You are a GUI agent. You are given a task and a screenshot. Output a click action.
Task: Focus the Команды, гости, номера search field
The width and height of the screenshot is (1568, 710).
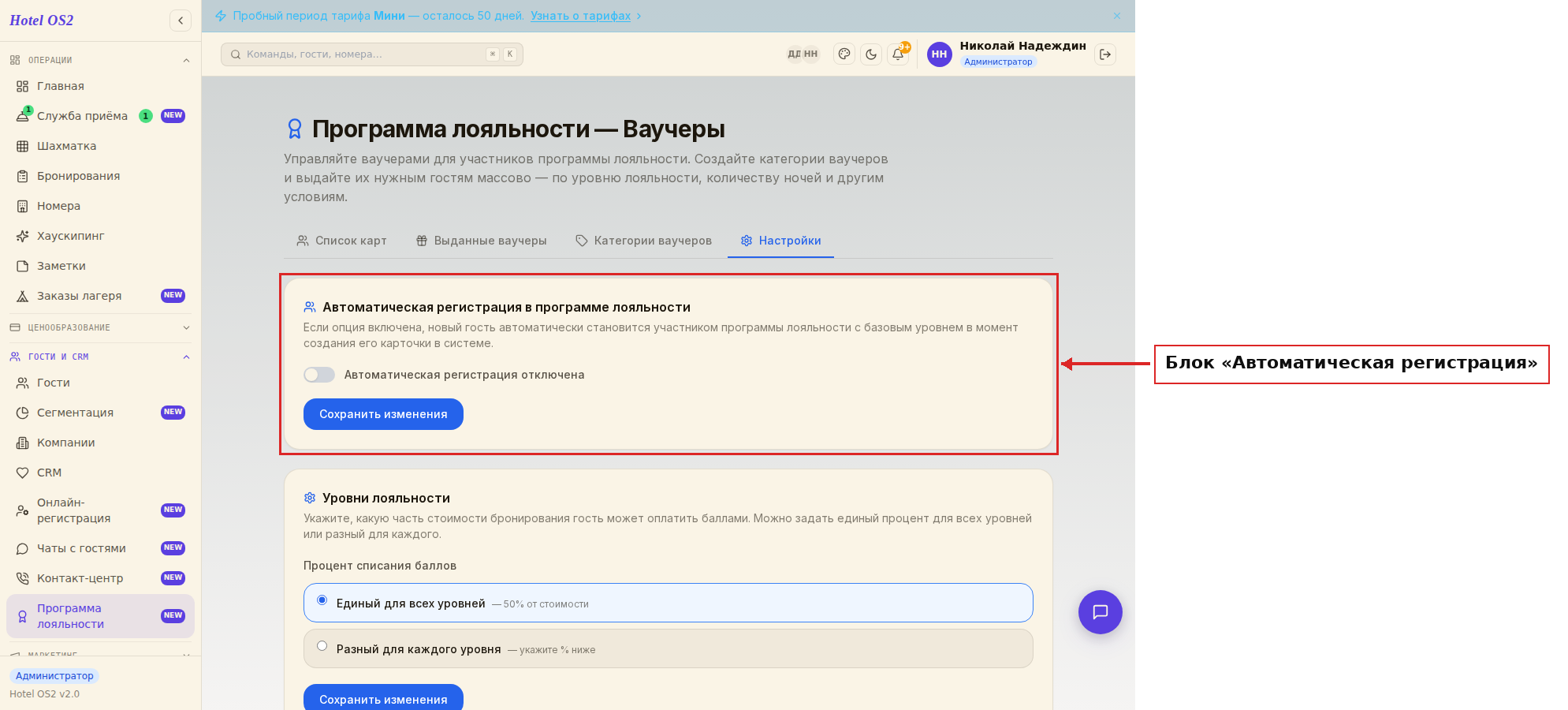tap(372, 54)
